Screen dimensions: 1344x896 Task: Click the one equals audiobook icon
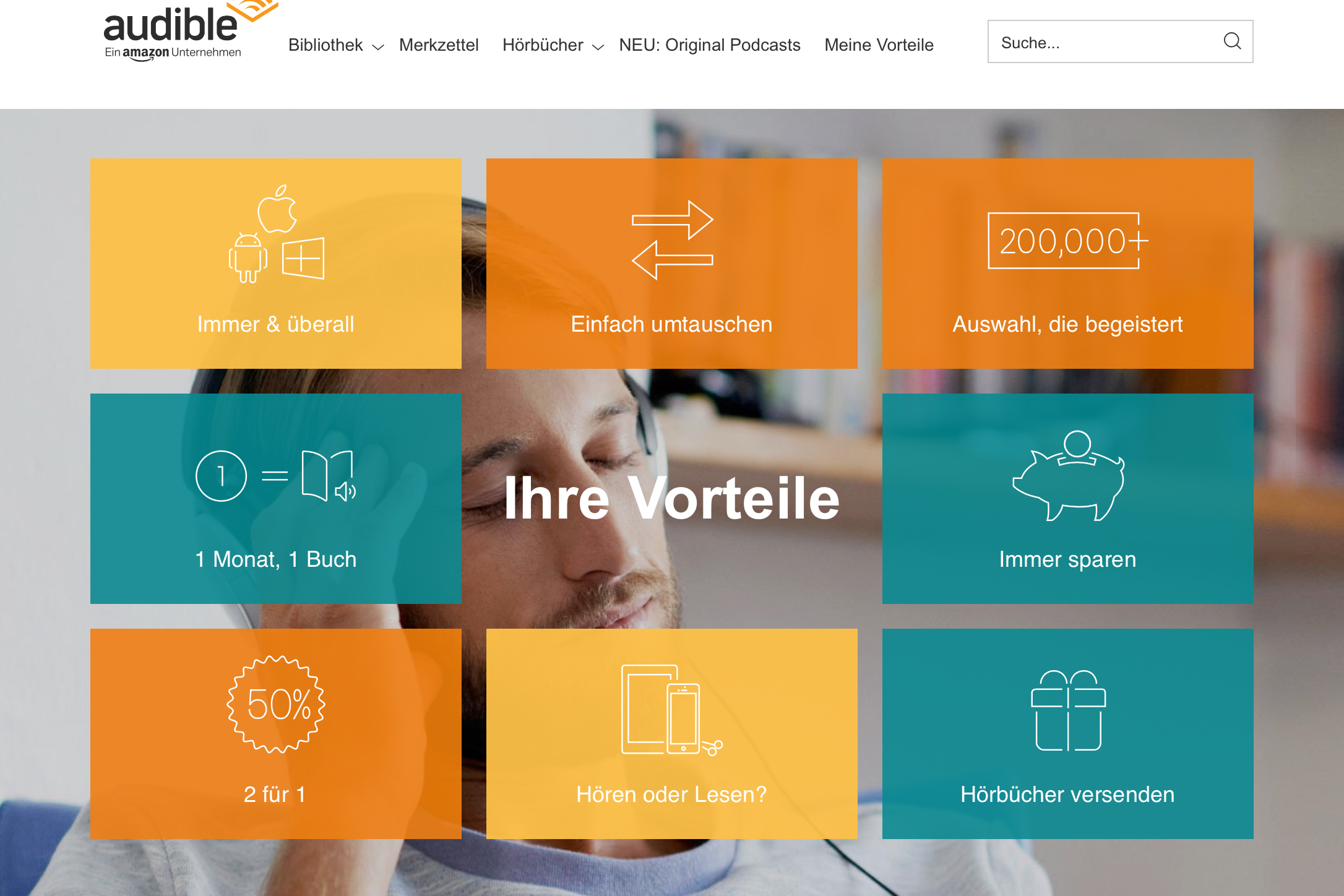(x=276, y=476)
